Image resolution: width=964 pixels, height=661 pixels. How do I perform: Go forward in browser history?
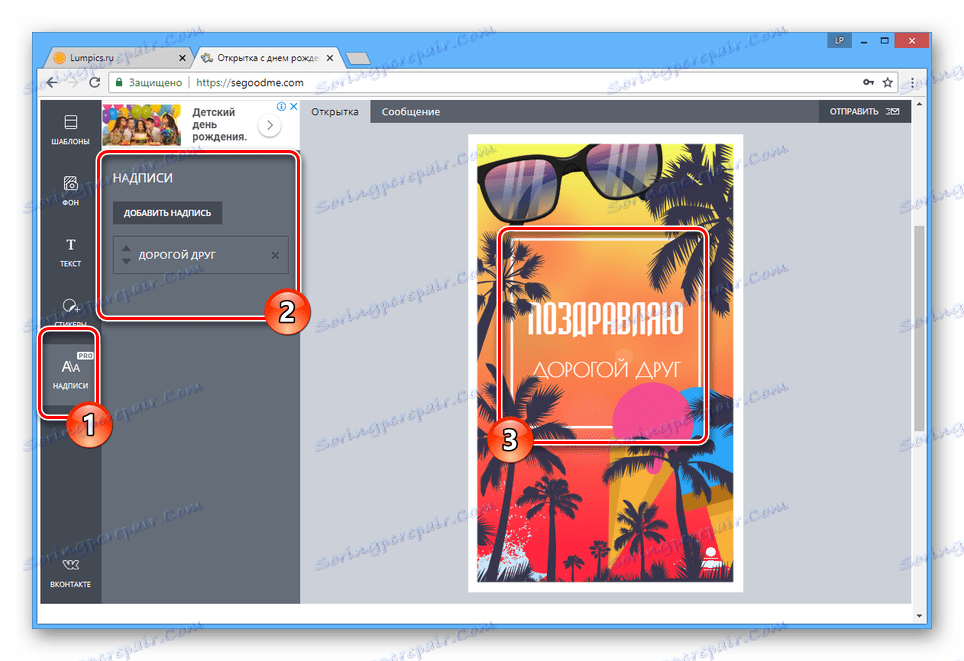[x=73, y=82]
